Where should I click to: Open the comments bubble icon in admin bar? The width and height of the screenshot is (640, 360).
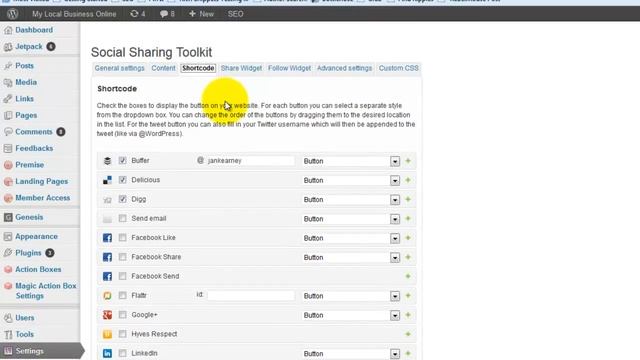coord(164,14)
